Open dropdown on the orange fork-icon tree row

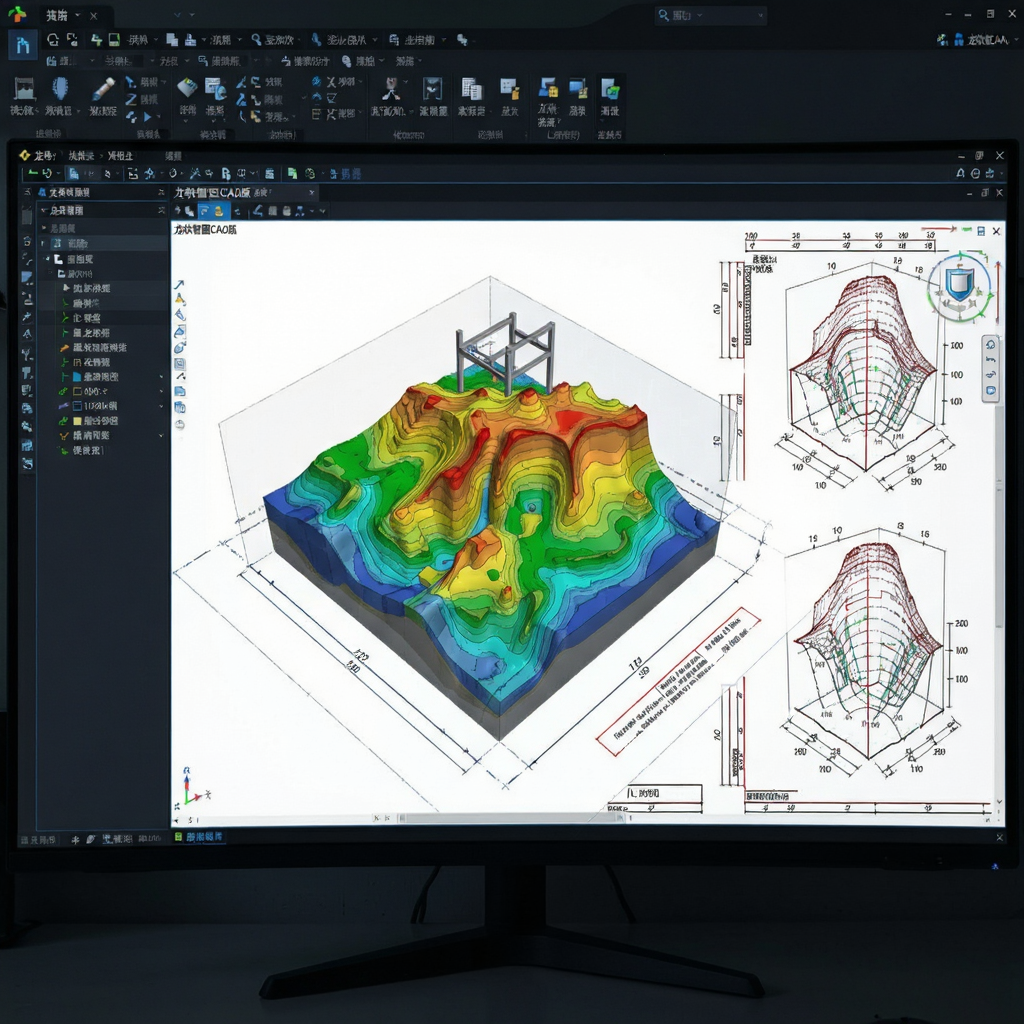[161, 436]
